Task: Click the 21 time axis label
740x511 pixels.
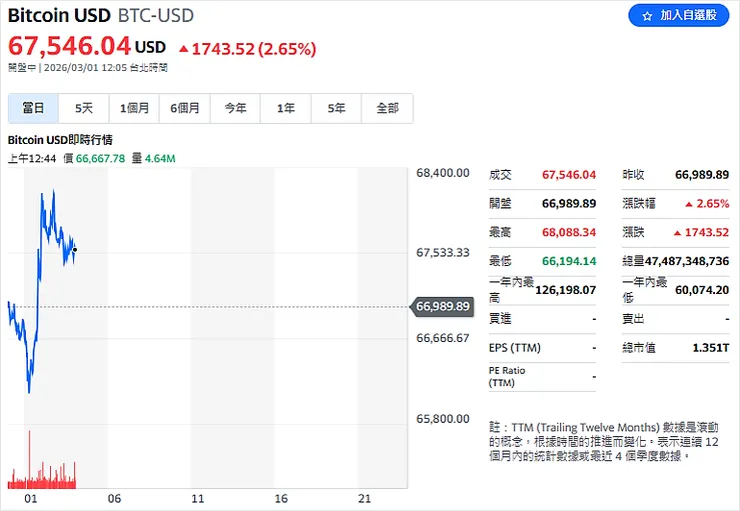Action: coord(364,499)
